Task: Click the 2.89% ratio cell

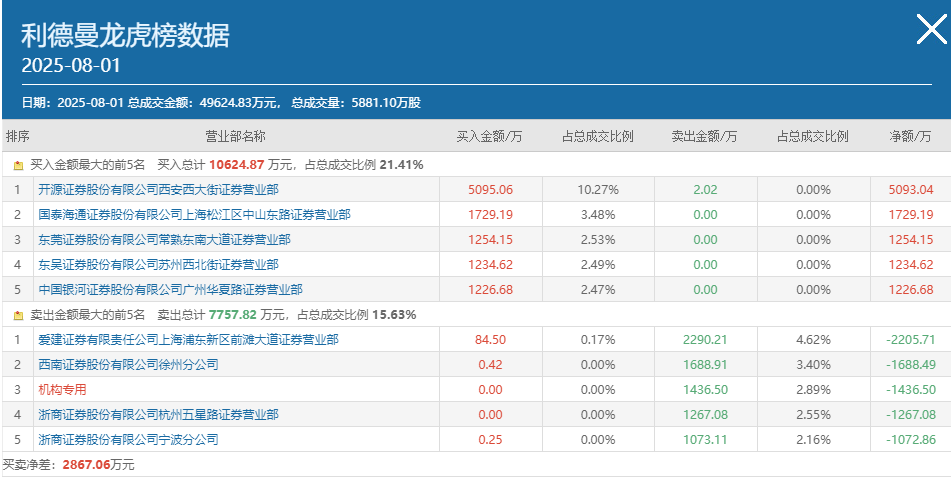Action: point(813,389)
